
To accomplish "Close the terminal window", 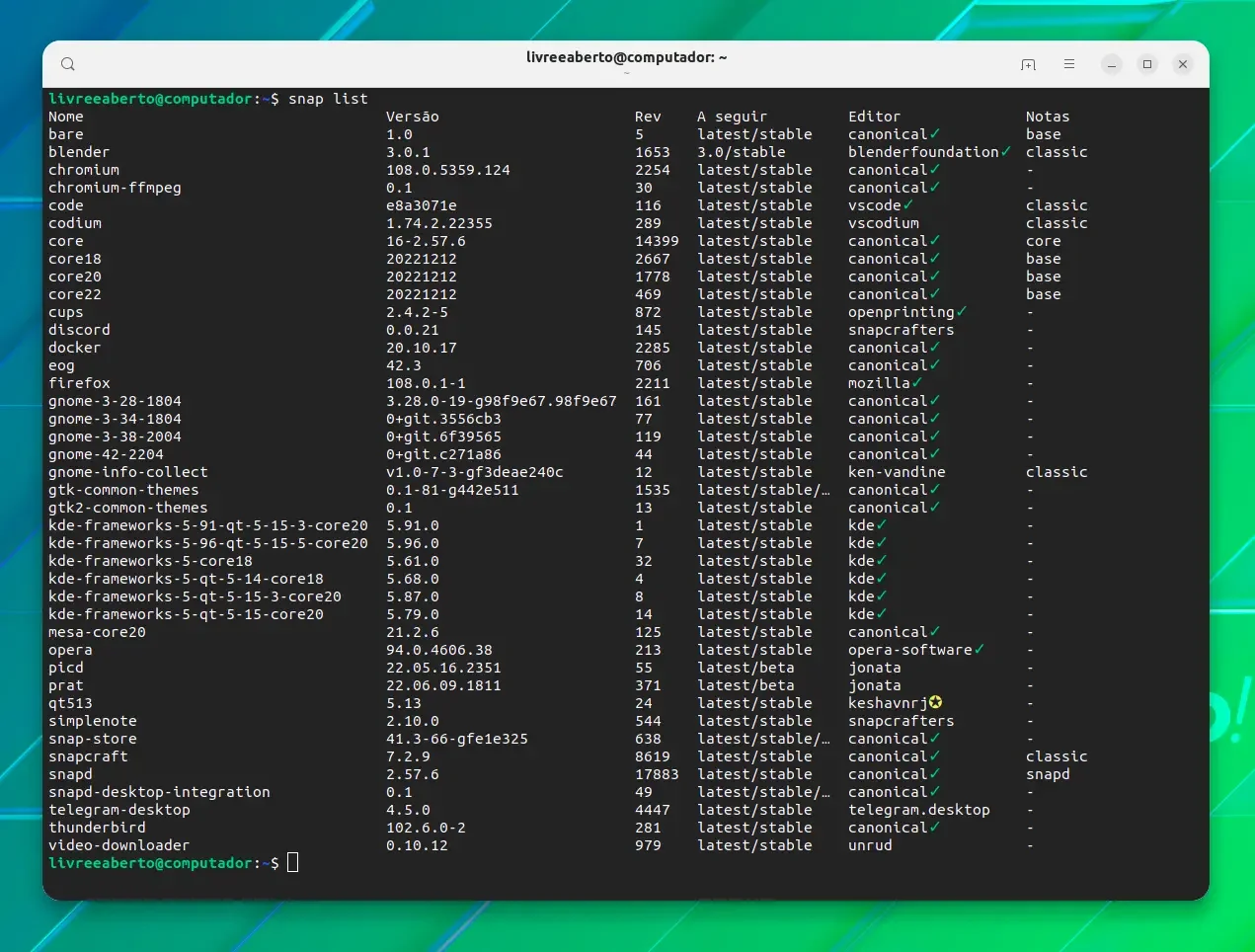I will [1183, 64].
